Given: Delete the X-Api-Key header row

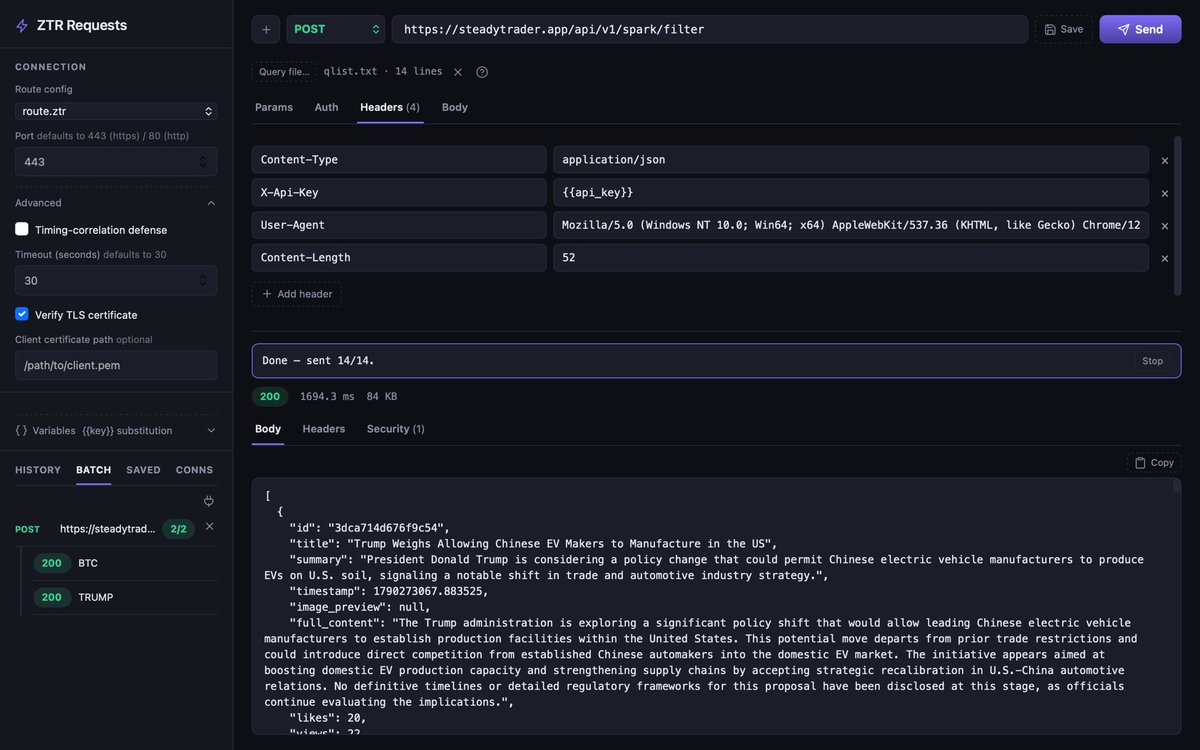Looking at the screenshot, I should (x=1164, y=193).
